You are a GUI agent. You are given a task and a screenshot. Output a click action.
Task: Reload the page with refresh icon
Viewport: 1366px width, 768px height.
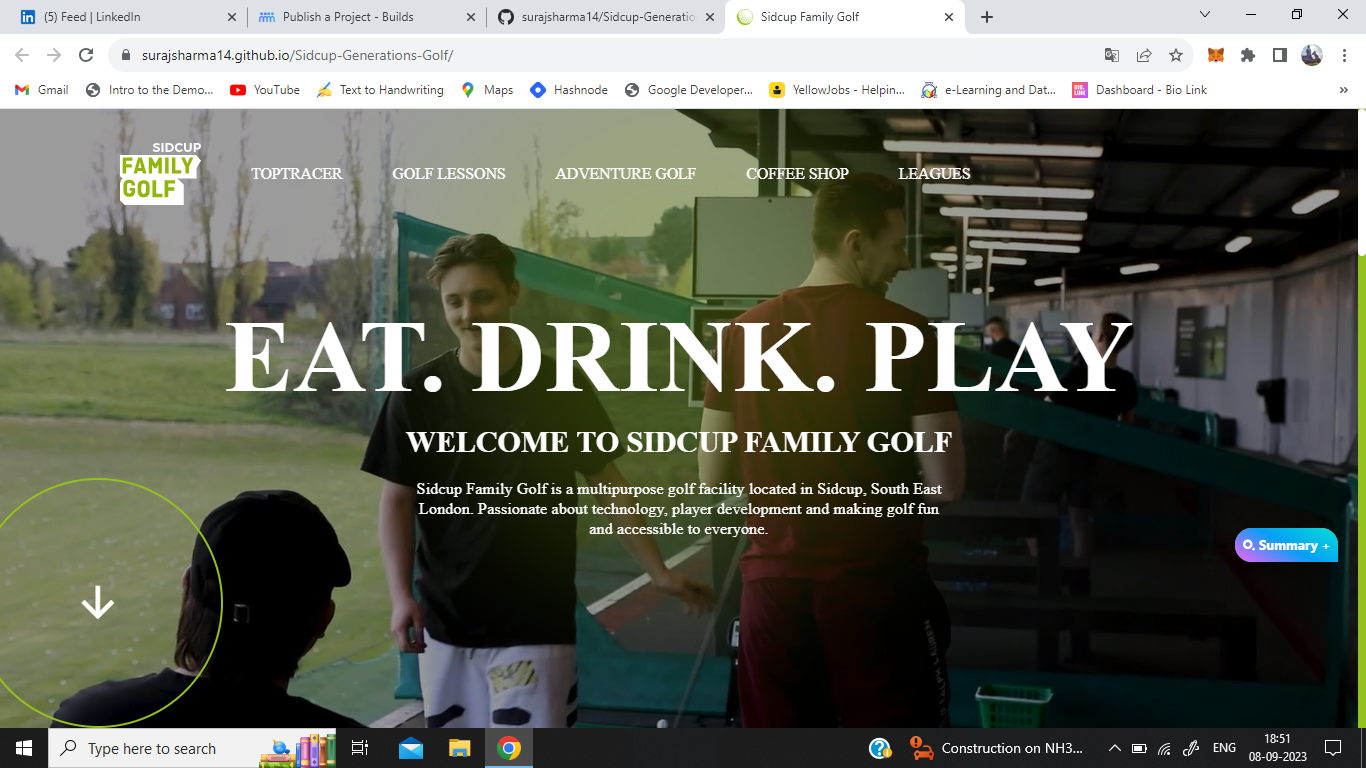point(86,55)
